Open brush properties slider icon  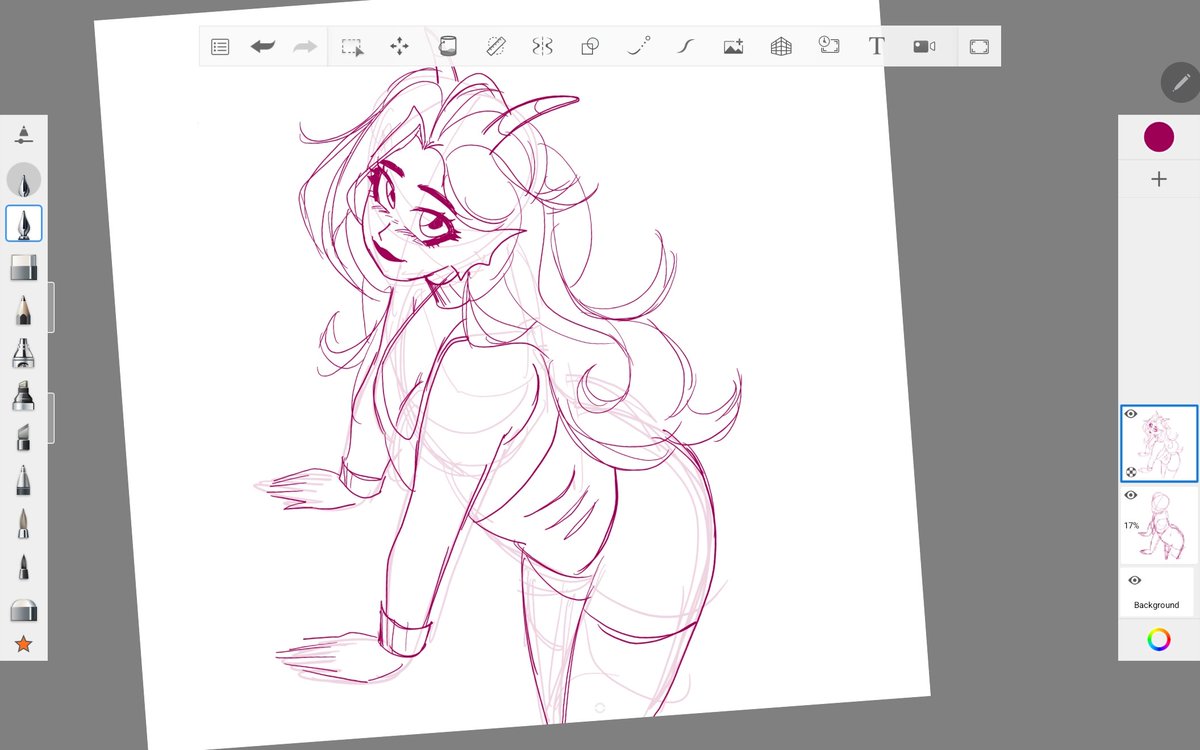[24, 135]
